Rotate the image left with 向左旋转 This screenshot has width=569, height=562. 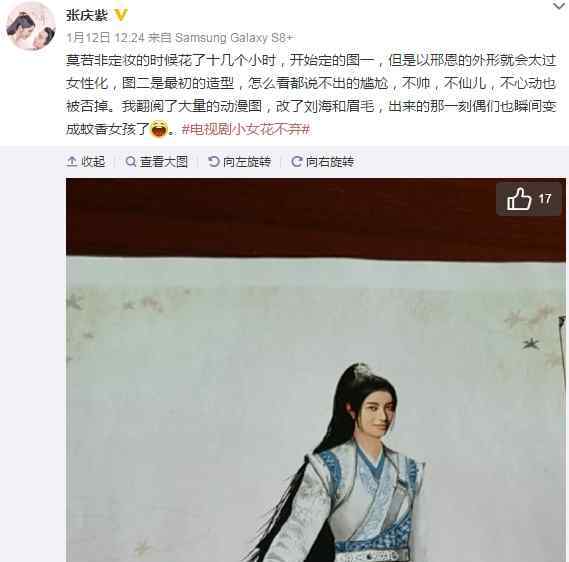pyautogui.click(x=240, y=161)
